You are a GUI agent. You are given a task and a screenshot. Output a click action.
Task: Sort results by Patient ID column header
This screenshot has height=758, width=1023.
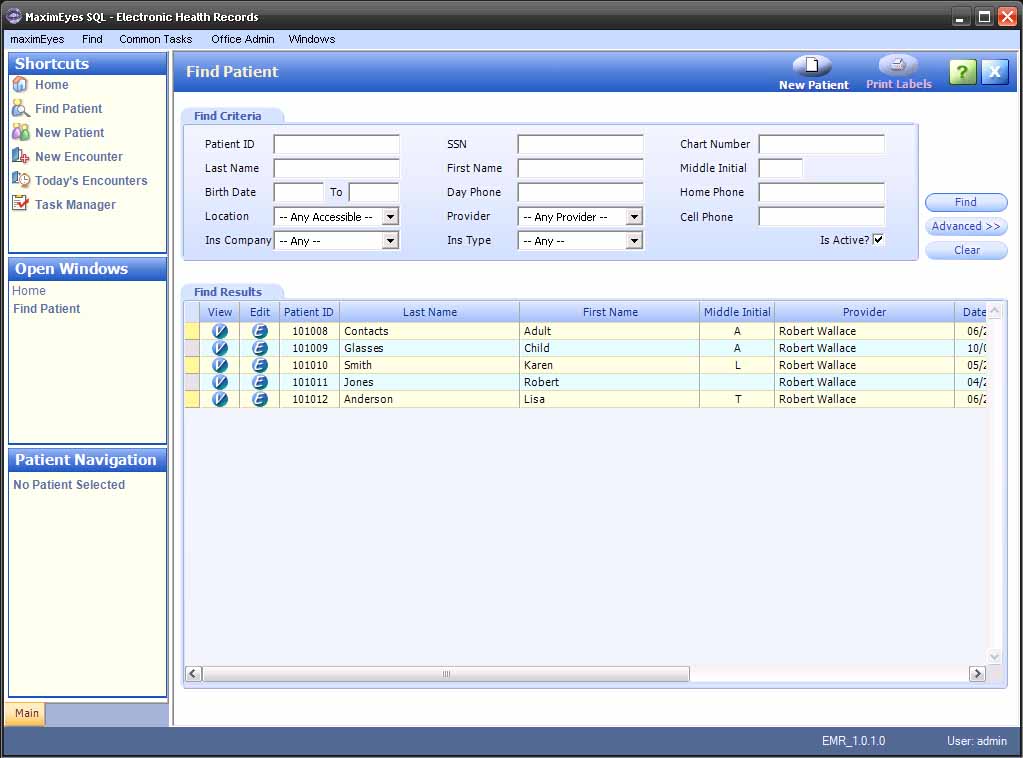[x=309, y=312]
